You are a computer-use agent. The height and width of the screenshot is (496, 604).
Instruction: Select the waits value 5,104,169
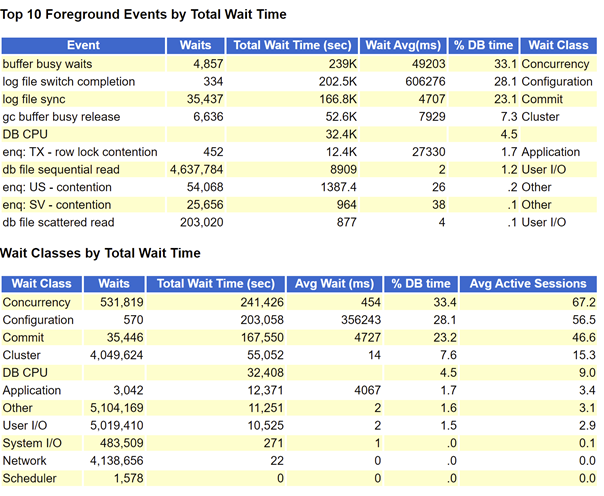pyautogui.click(x=116, y=408)
